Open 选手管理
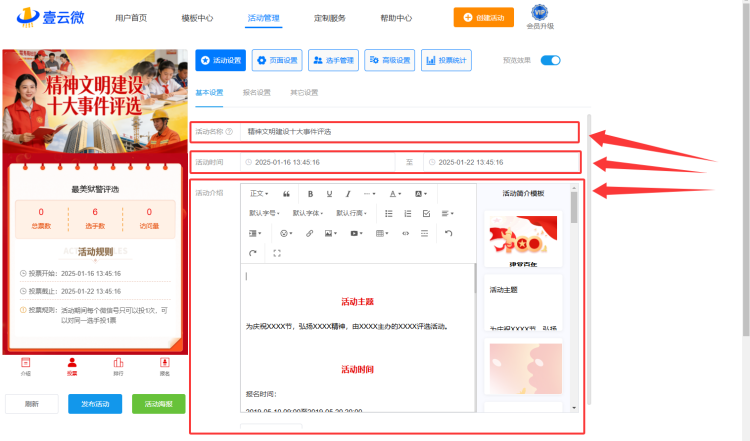The height and width of the screenshot is (441, 750). pyautogui.click(x=333, y=60)
